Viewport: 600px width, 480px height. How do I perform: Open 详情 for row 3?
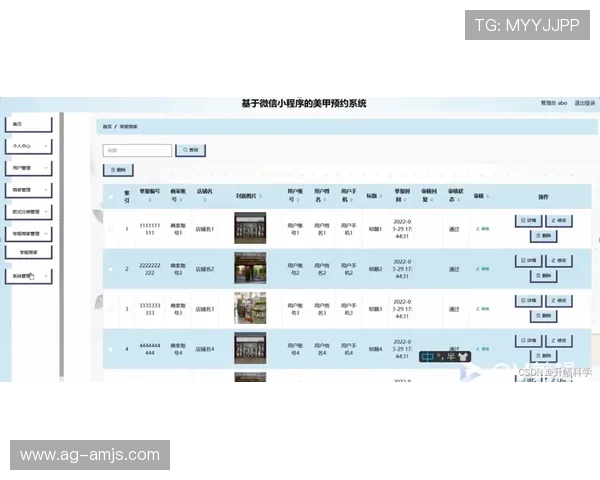[x=528, y=300]
